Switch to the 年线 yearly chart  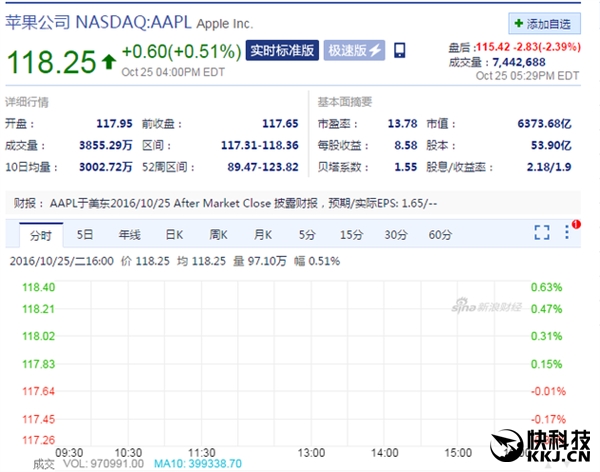point(129,234)
